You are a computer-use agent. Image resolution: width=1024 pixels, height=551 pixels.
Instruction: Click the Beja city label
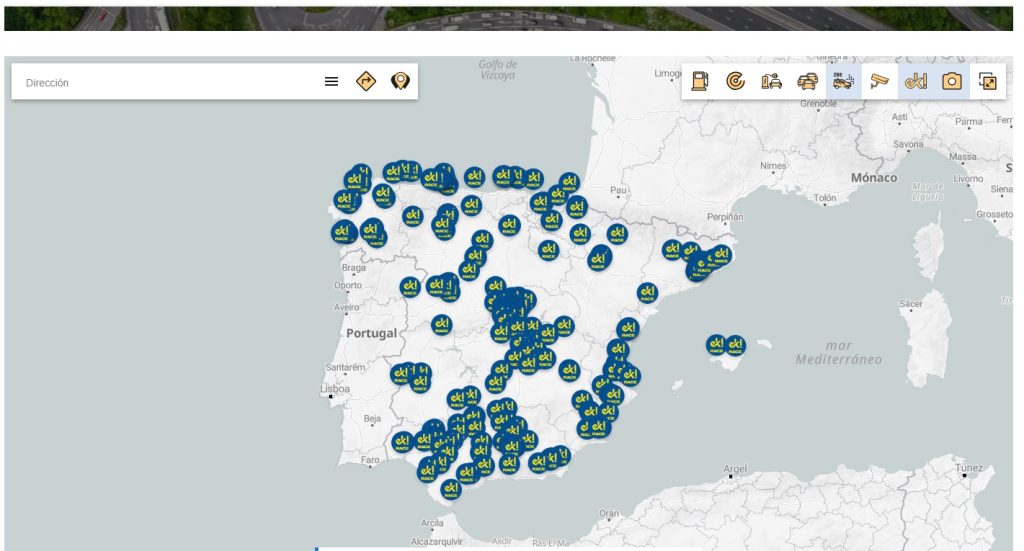tap(372, 418)
